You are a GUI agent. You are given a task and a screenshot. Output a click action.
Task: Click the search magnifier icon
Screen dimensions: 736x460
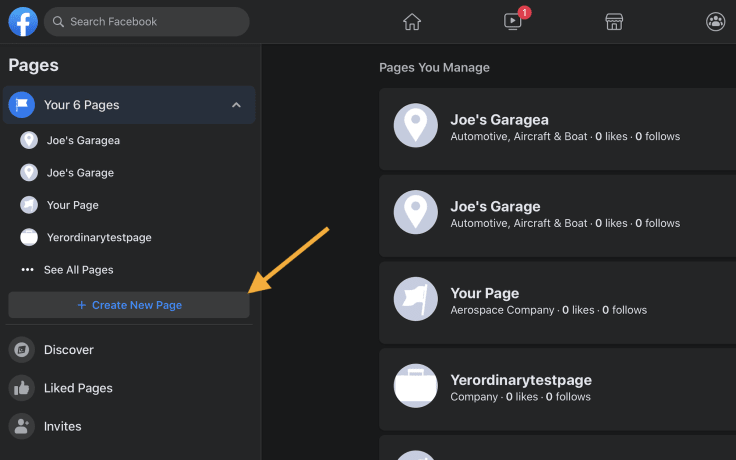pos(58,22)
